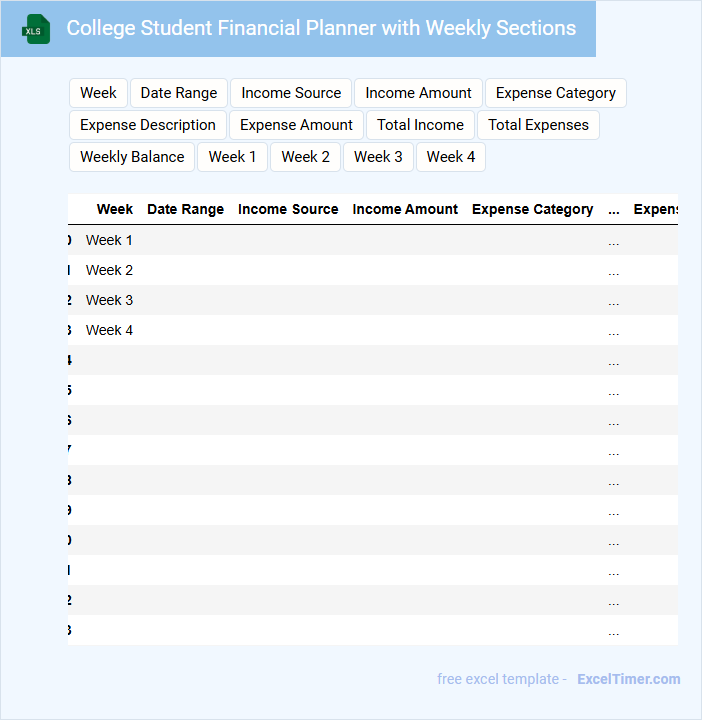Select the Expense Description tag
This screenshot has width=702, height=720.
(148, 125)
